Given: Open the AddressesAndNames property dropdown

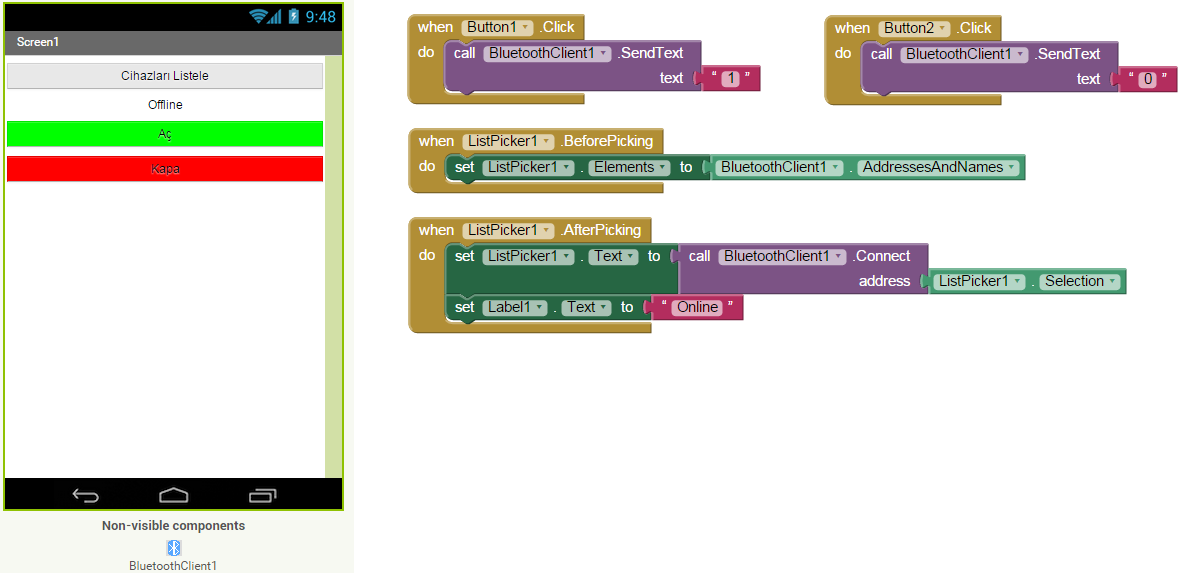Looking at the screenshot, I should (x=1011, y=168).
